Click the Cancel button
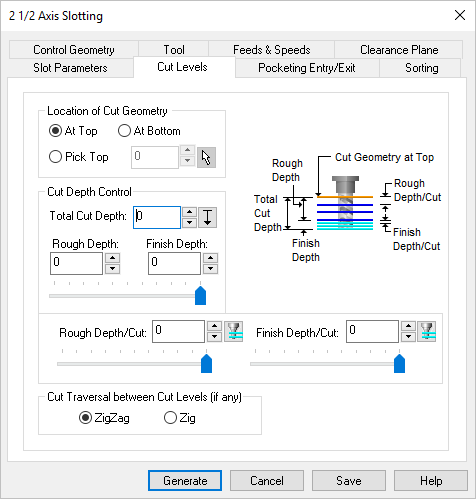This screenshot has height=499, width=476. point(267,481)
